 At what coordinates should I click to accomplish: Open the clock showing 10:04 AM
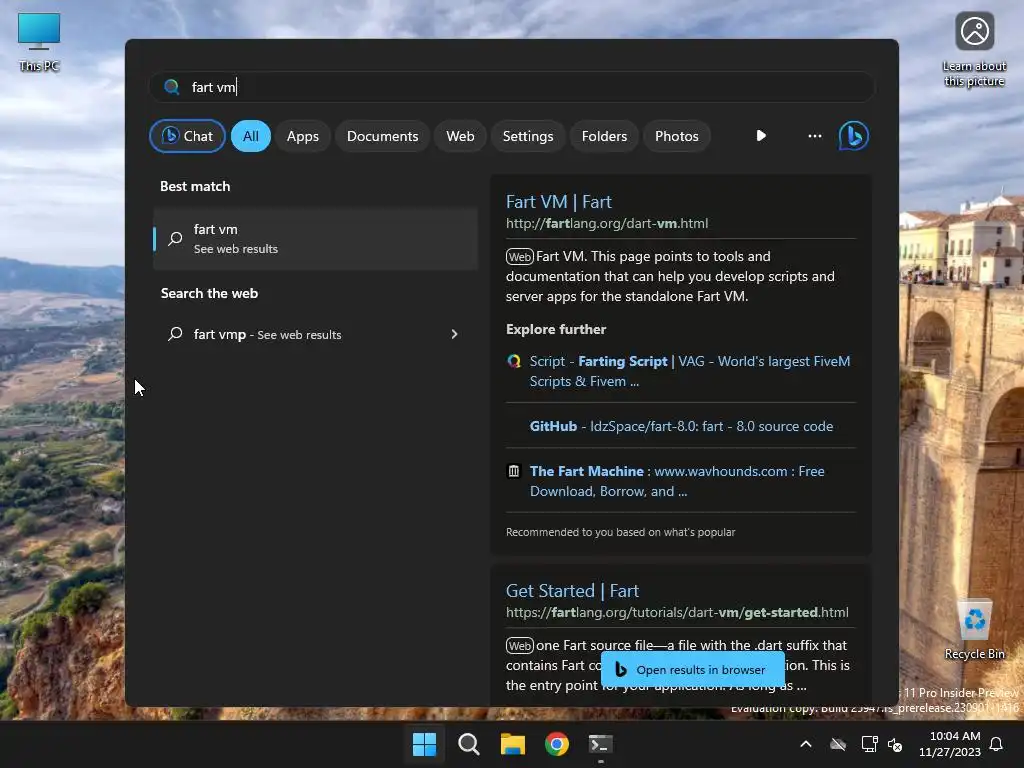click(x=950, y=744)
